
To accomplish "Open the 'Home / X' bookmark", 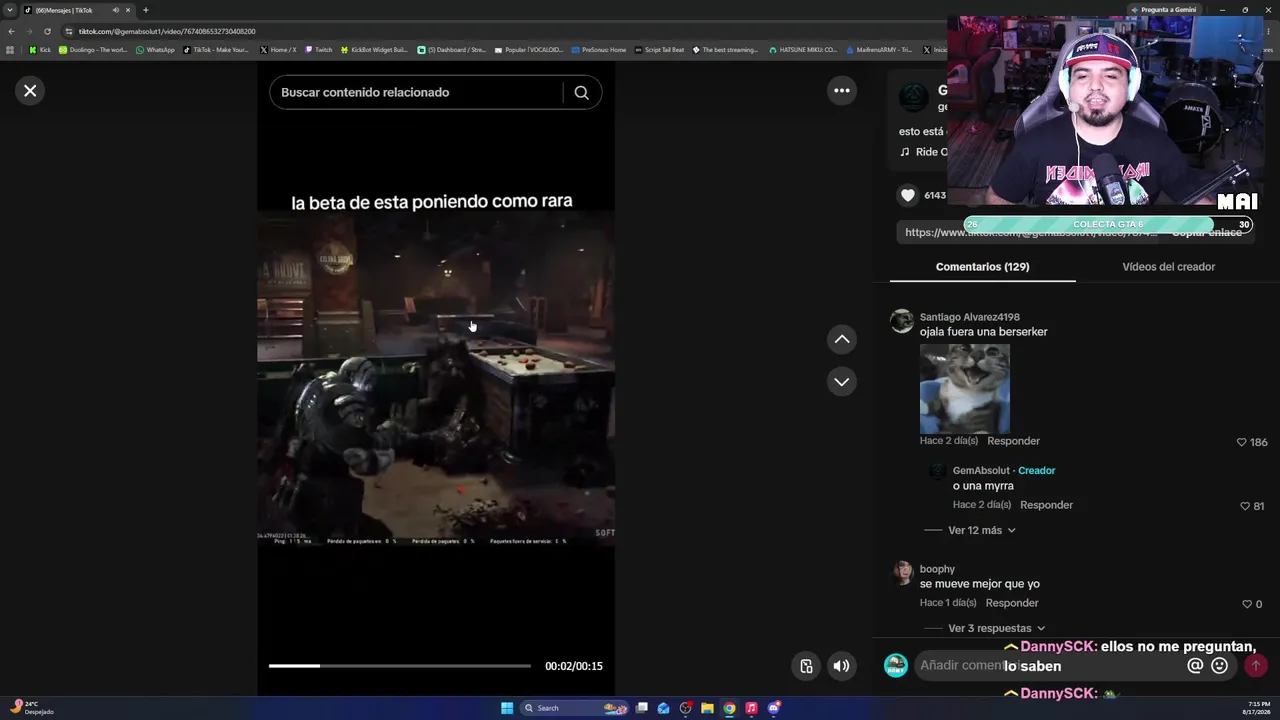I will [278, 50].
